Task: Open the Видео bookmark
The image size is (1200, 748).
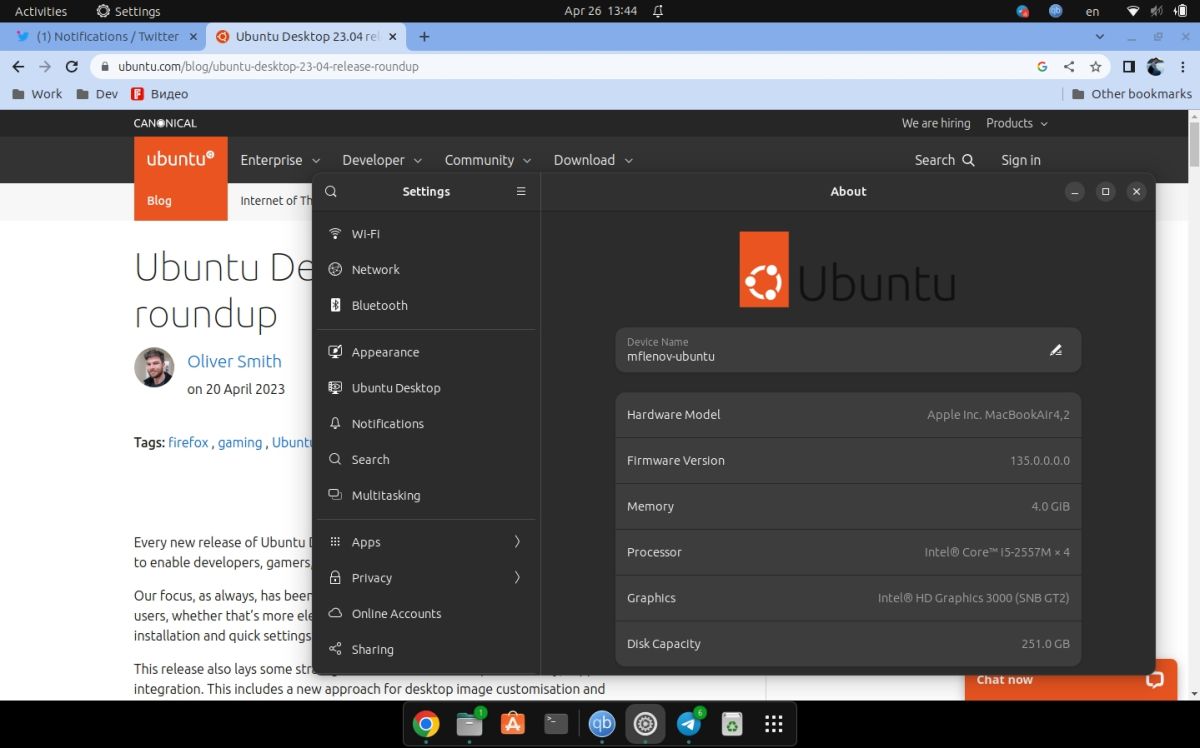Action: (x=160, y=94)
